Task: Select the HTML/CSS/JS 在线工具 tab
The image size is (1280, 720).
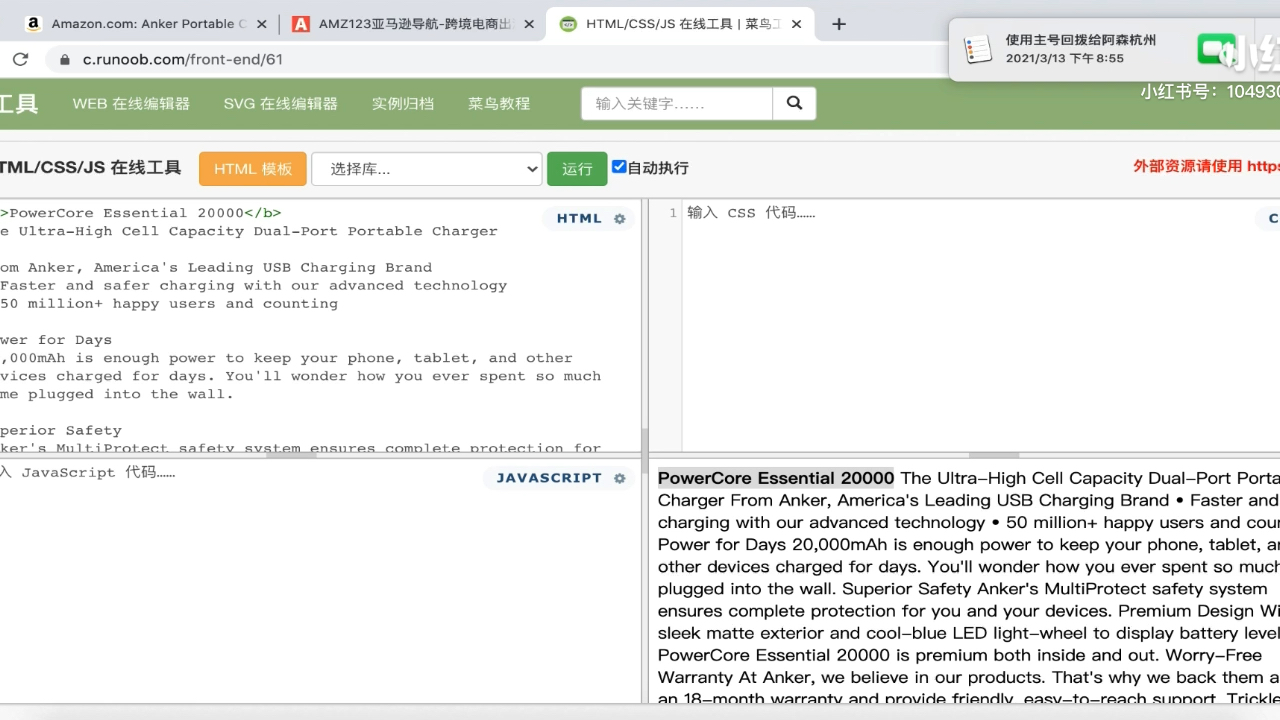Action: pos(681,24)
